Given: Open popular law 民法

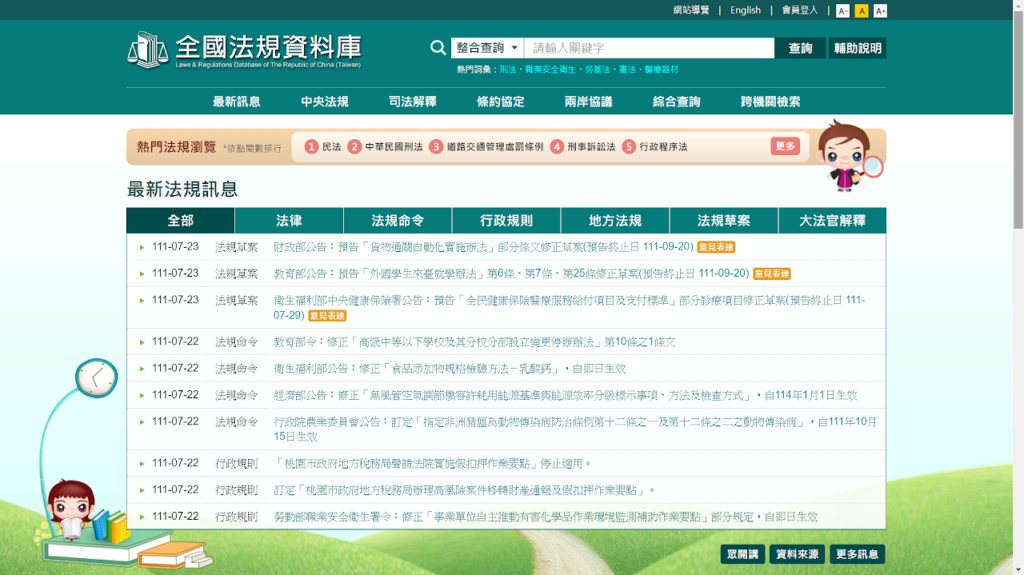Looking at the screenshot, I should [331, 147].
